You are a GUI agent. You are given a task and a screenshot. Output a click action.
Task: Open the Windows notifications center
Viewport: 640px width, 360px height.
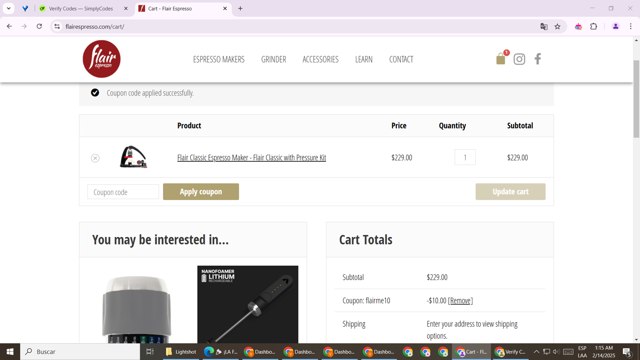[627, 351]
